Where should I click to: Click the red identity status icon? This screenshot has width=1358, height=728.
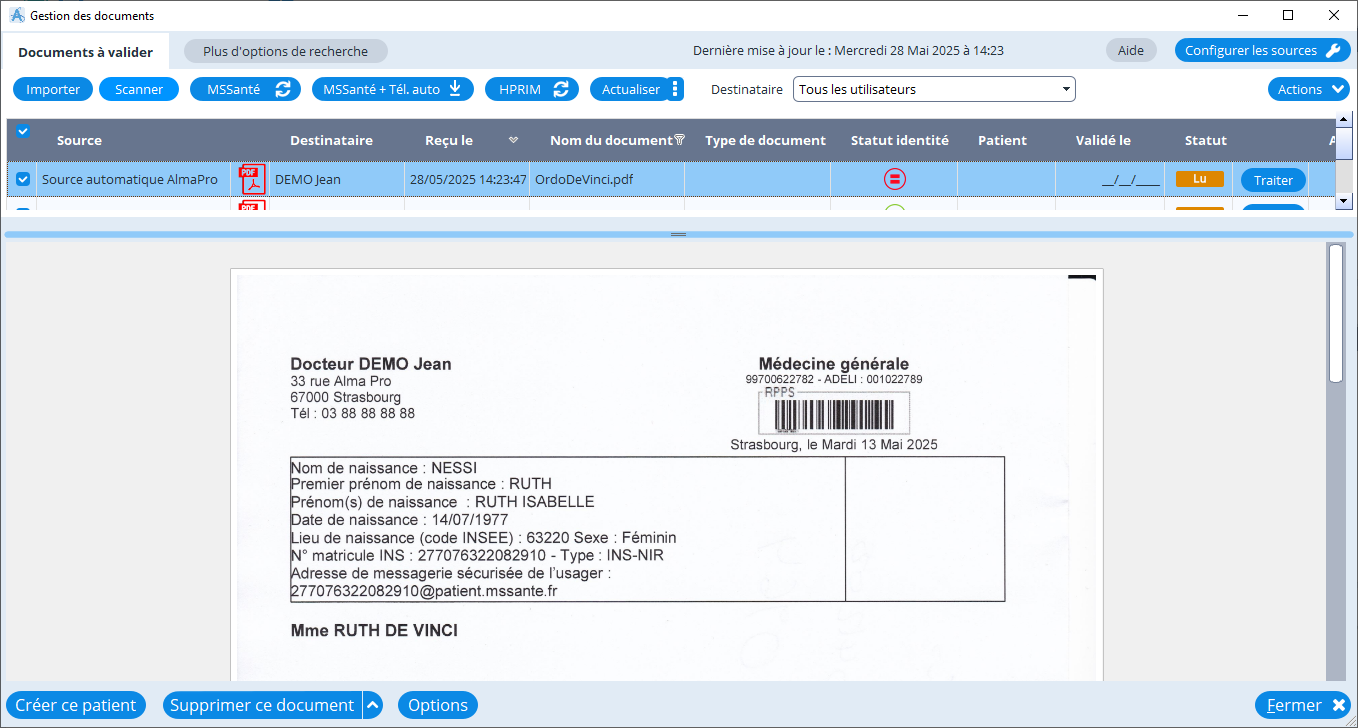pos(894,180)
